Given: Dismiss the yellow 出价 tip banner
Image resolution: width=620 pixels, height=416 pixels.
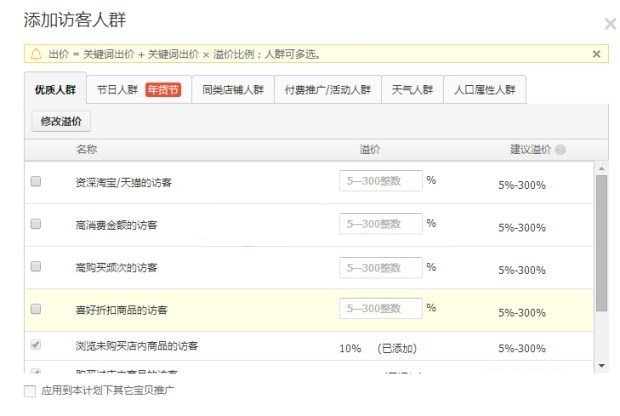Looking at the screenshot, I should point(597,54).
